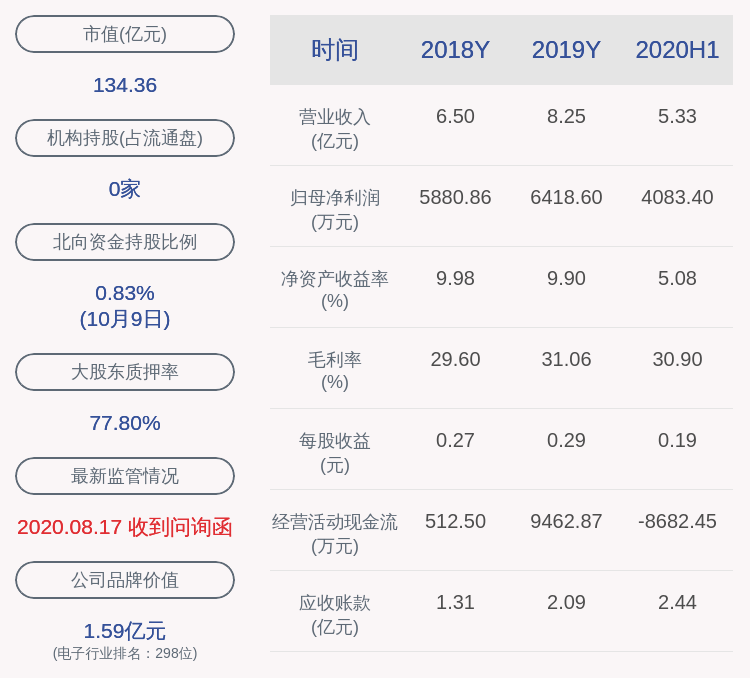Select ROE value 5.08

(677, 278)
